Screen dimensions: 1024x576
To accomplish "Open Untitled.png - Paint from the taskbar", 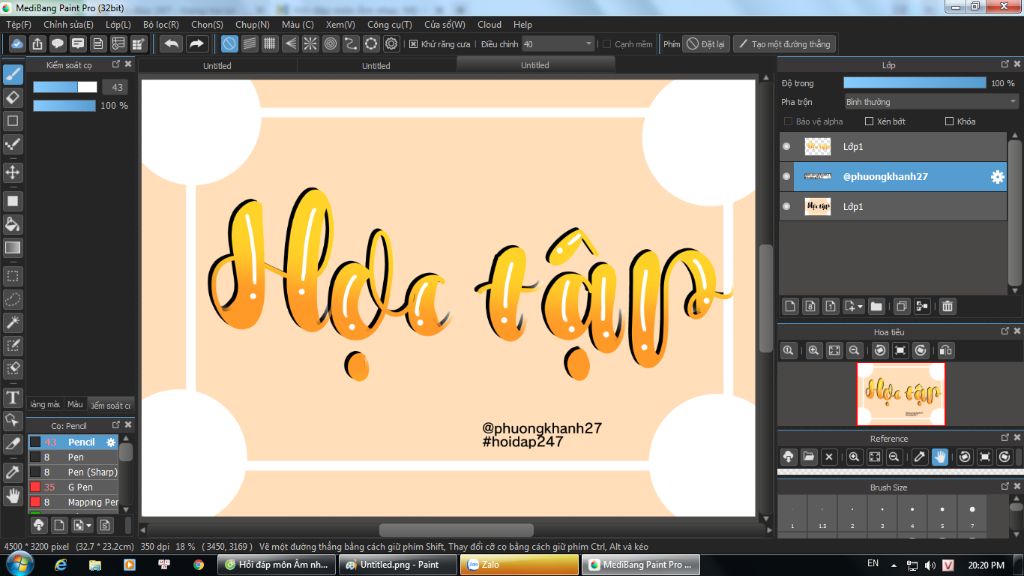I will click(x=398, y=565).
